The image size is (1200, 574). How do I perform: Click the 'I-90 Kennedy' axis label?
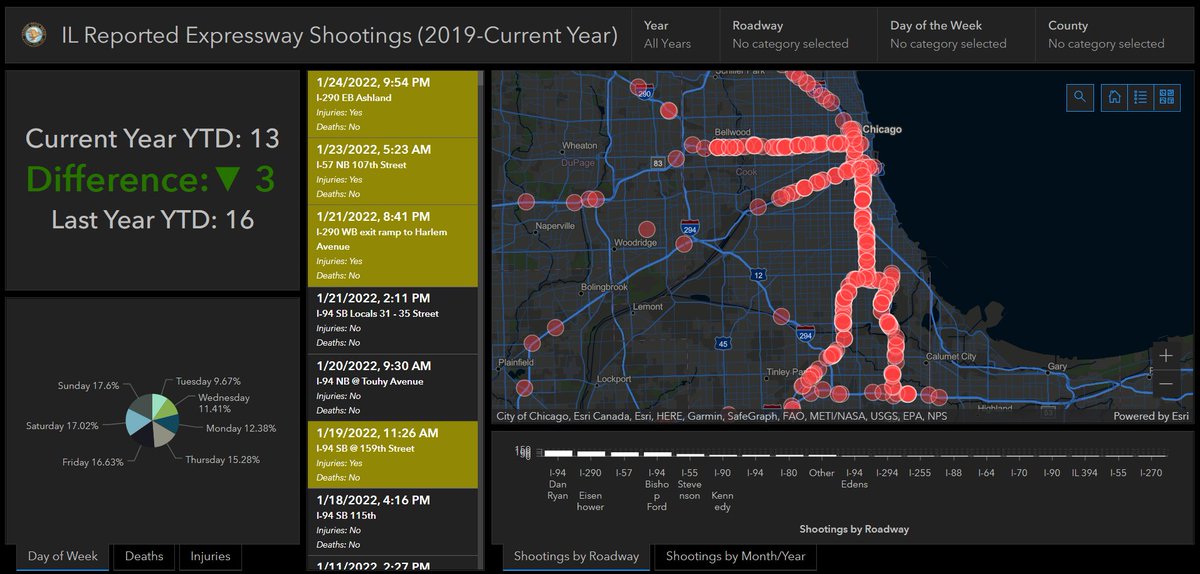(722, 490)
